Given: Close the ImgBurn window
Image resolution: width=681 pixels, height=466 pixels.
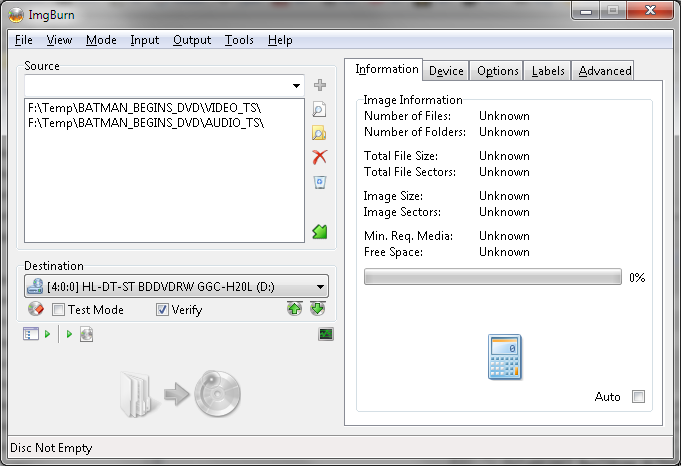Looking at the screenshot, I should pos(650,10).
